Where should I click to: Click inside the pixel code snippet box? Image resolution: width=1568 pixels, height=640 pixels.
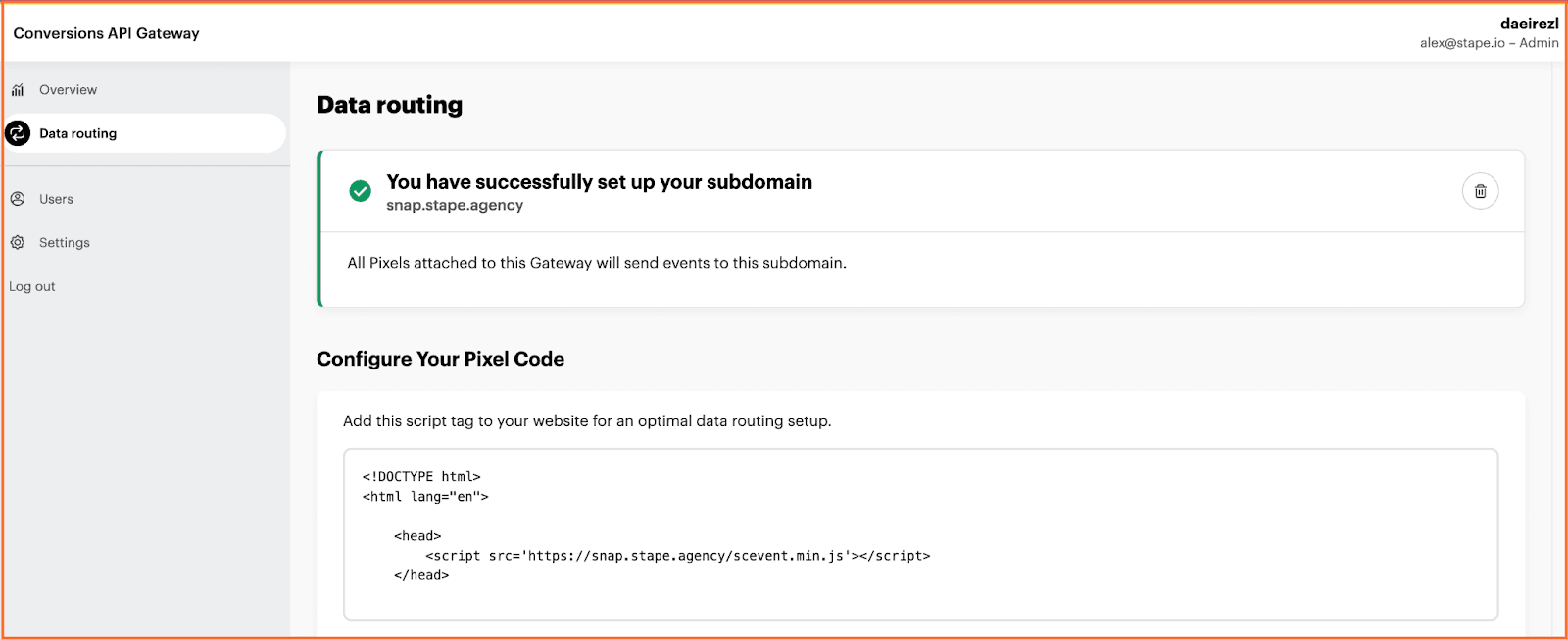[920, 534]
